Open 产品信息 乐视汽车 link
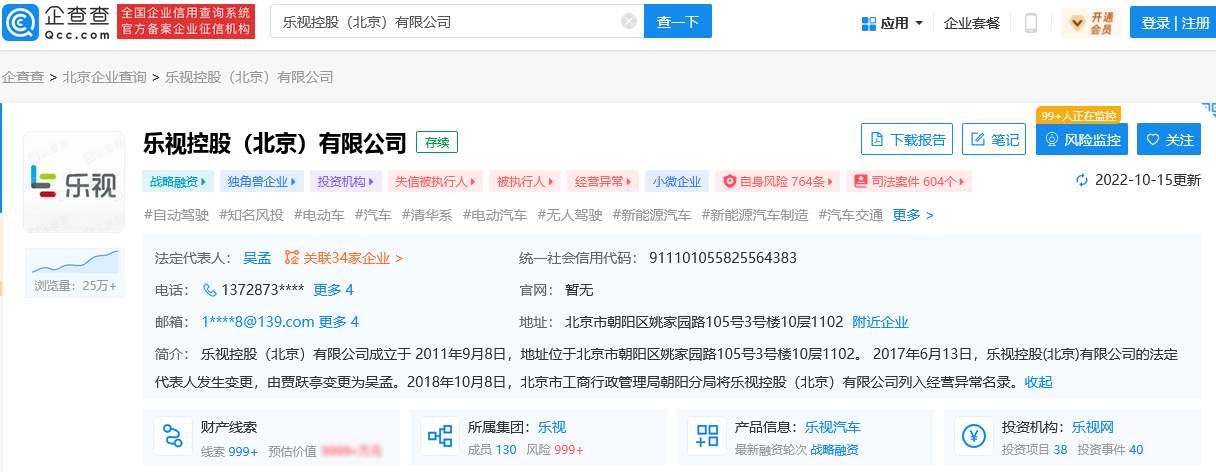 pos(833,427)
